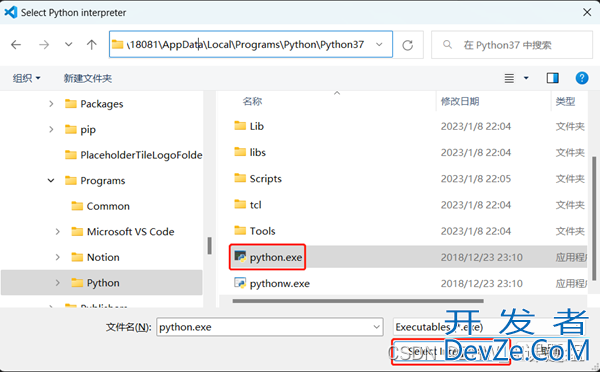The image size is (600, 372).
Task: Click the search Python37 box
Action: [x=512, y=45]
